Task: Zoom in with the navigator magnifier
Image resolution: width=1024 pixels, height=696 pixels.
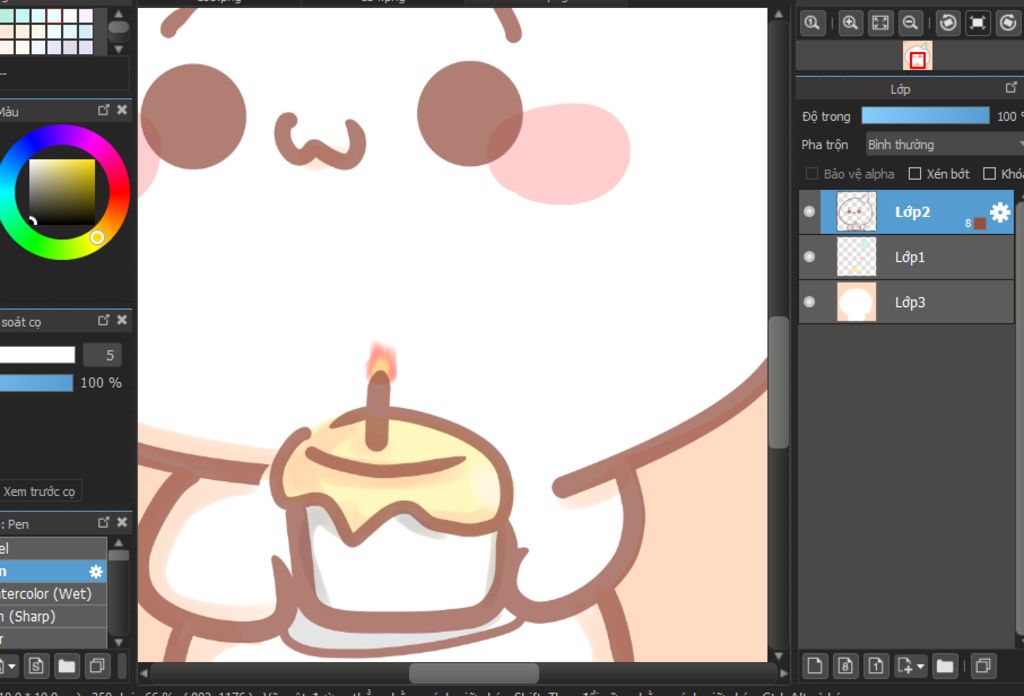Action: 850,24
